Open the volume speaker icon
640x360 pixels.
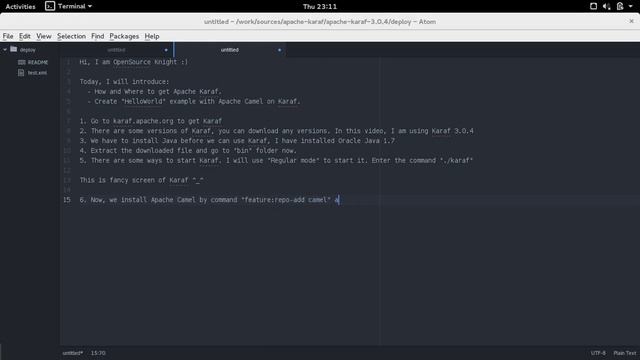click(607, 6)
